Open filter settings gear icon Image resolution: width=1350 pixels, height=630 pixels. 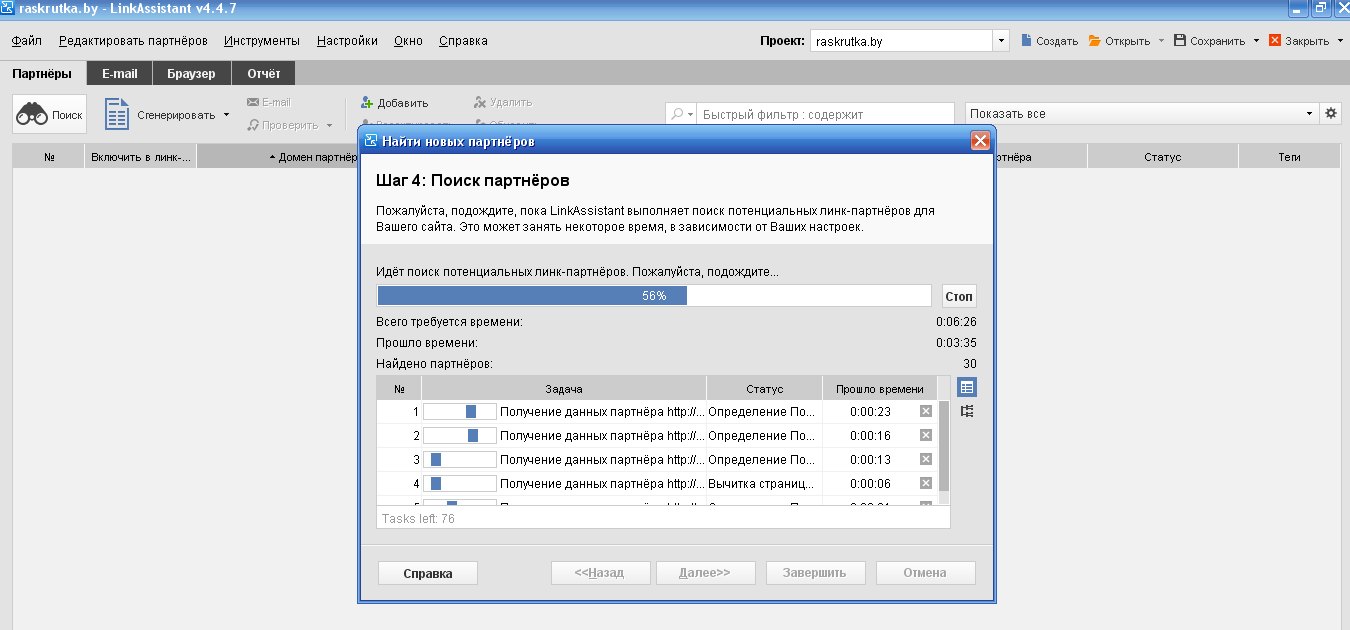1331,113
